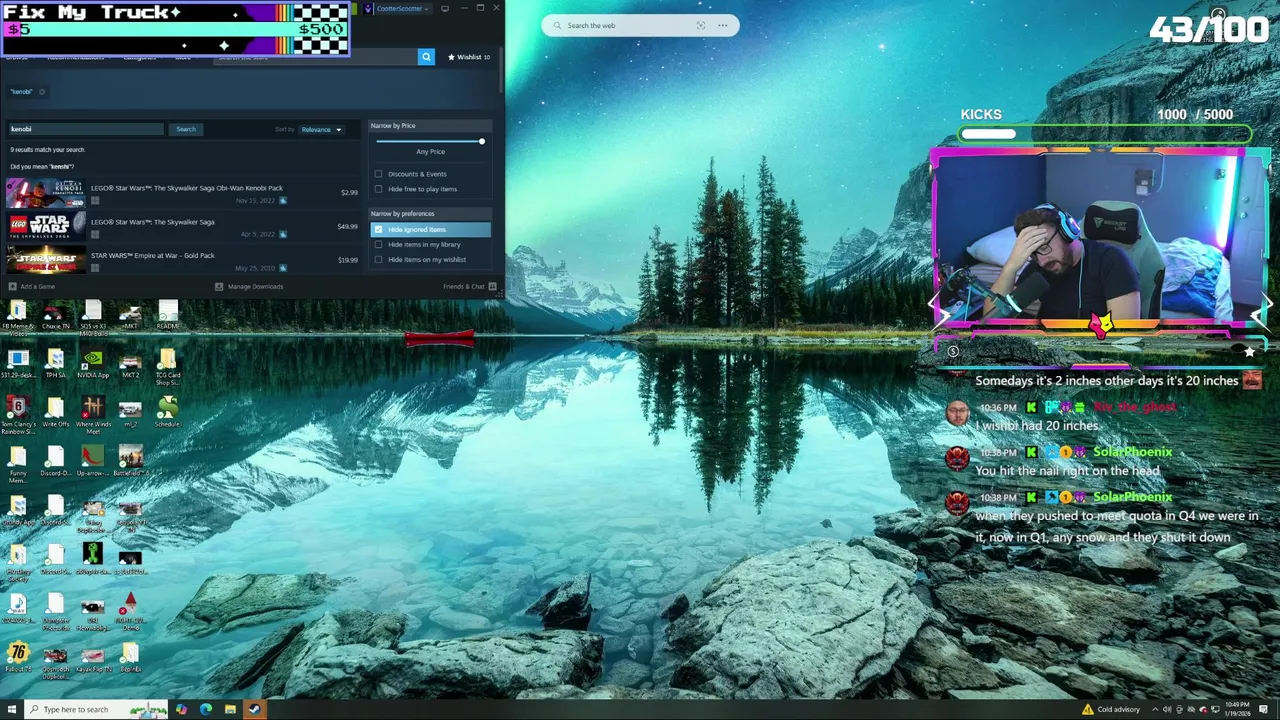Open STAR WARS Empire at War Gold Pack

(x=182, y=260)
